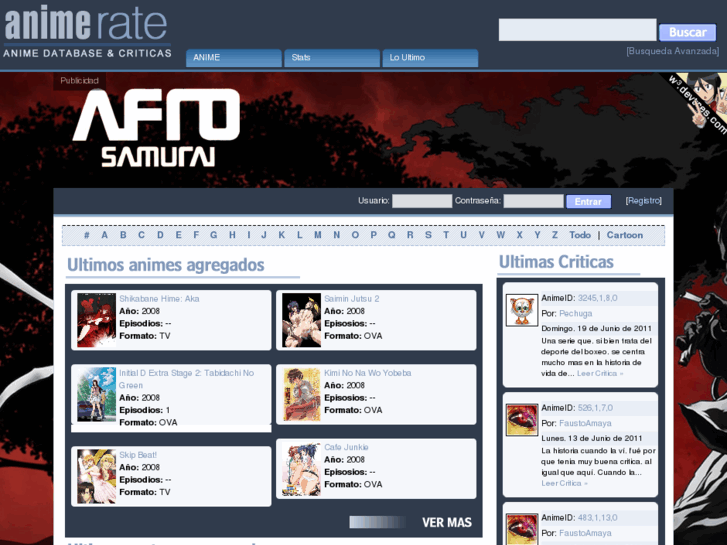Click the Entrar login button
This screenshot has height=545, width=727.
click(588, 201)
